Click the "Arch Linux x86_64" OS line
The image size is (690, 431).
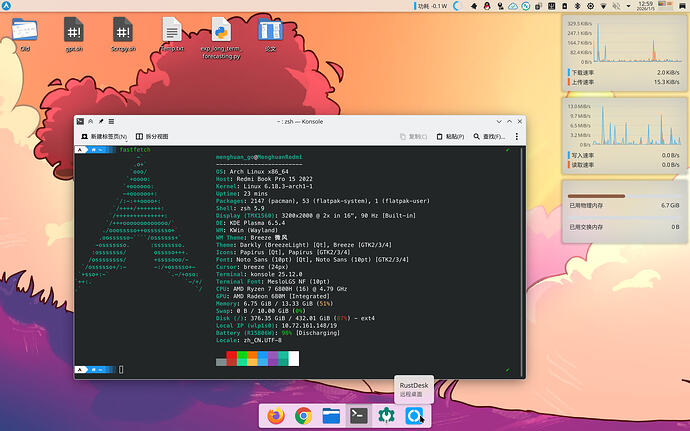pyautogui.click(x=257, y=172)
